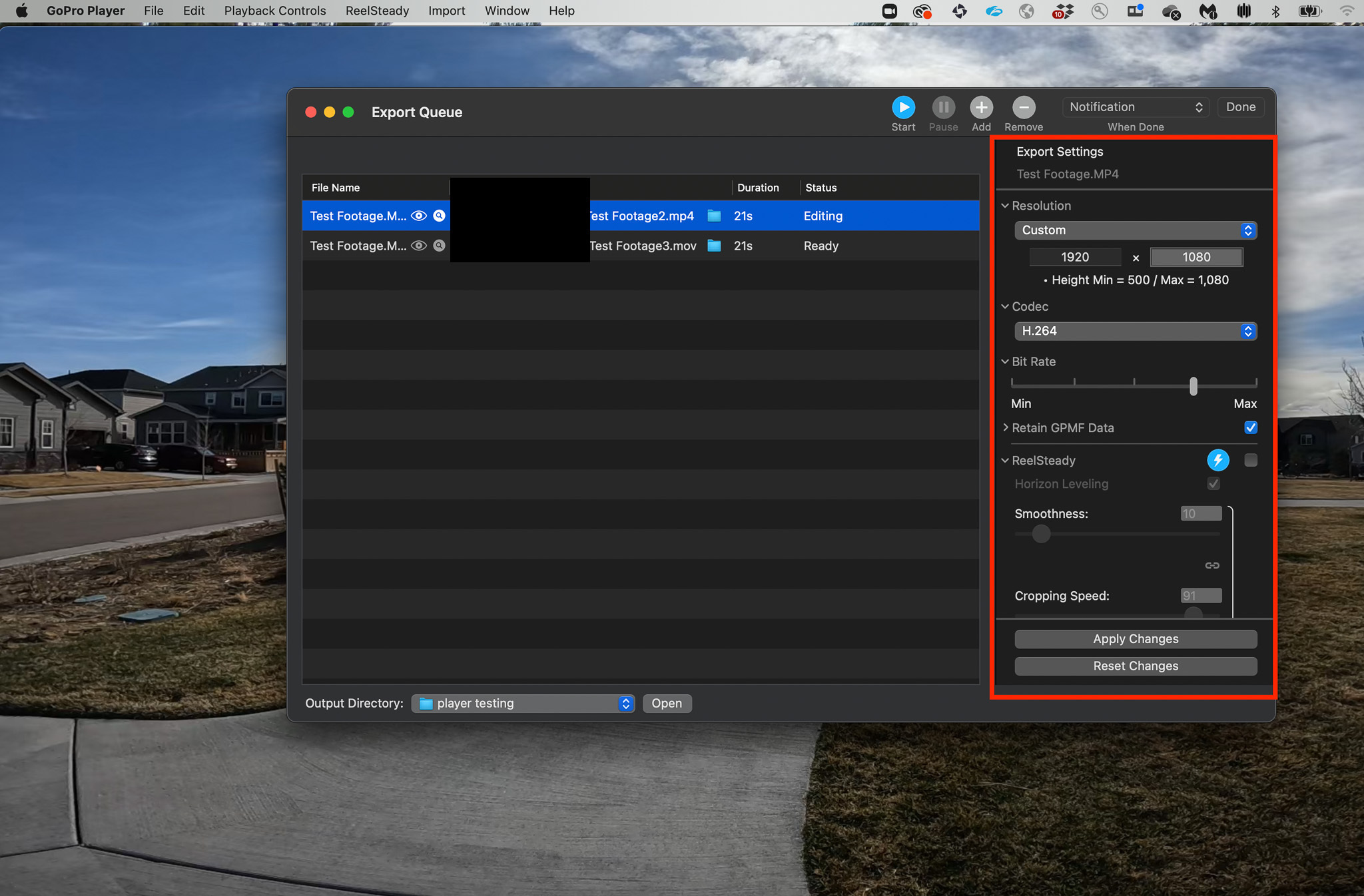Open the Edit menu

[x=194, y=11]
